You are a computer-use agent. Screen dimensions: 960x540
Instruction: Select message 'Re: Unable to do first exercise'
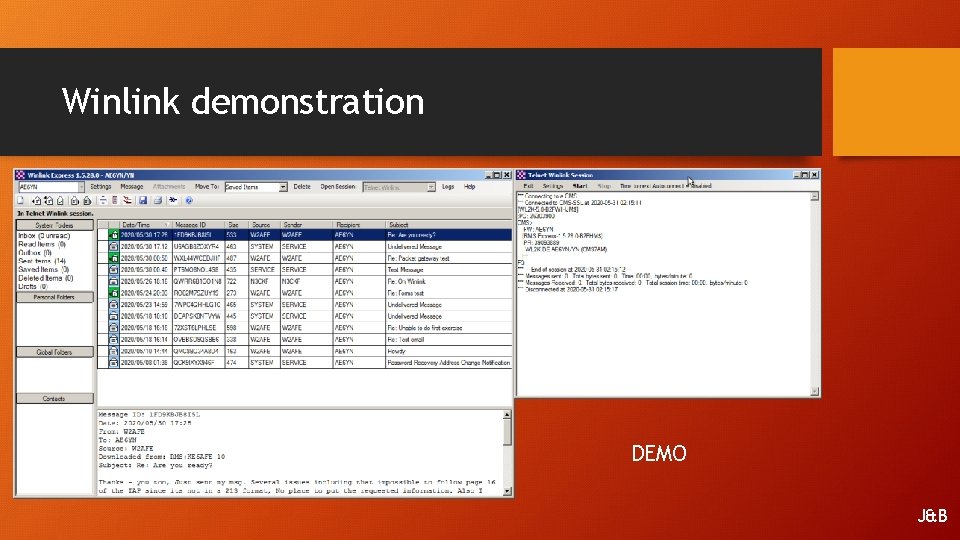305,328
